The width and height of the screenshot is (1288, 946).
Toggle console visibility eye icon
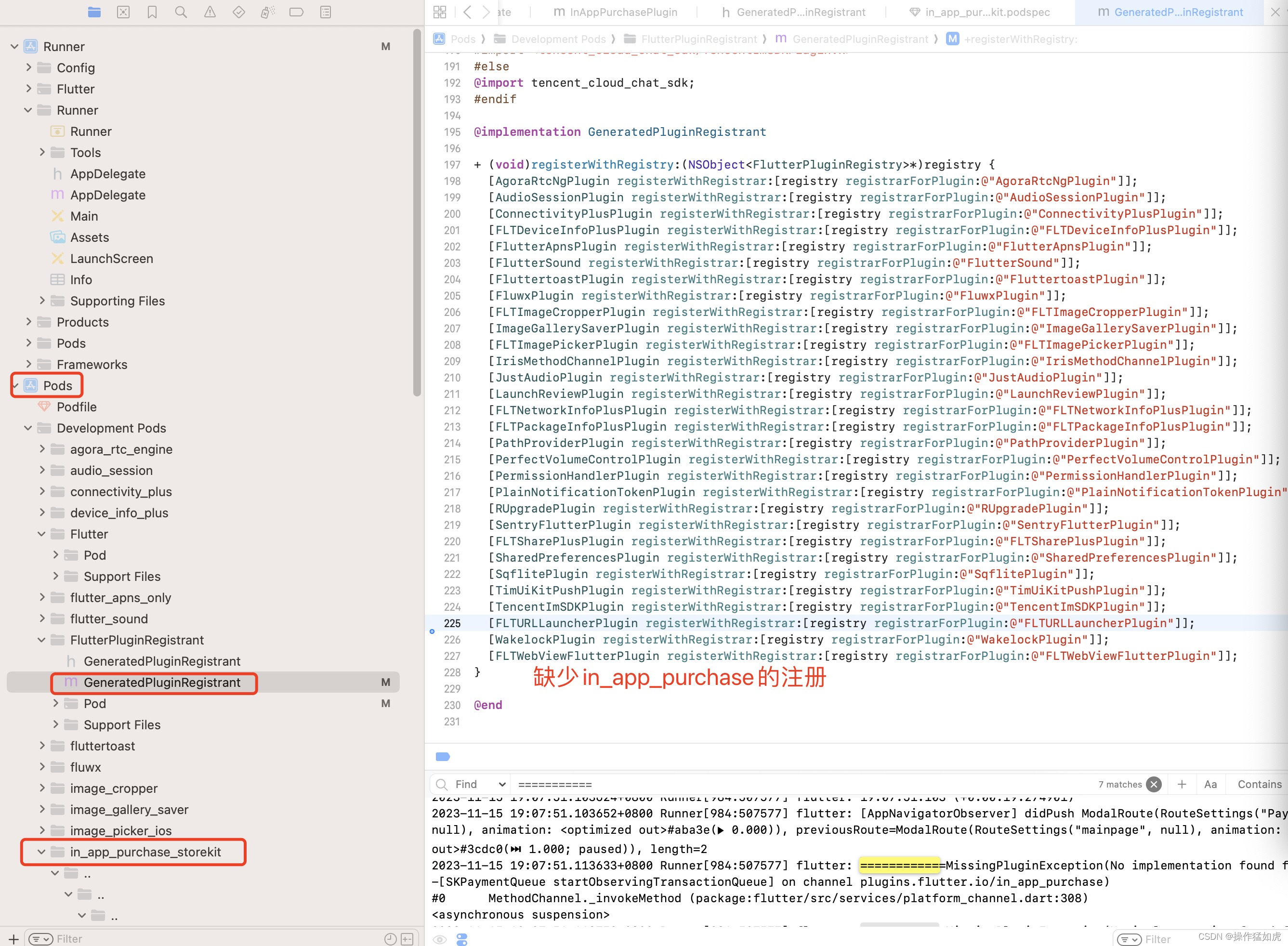coord(439,939)
